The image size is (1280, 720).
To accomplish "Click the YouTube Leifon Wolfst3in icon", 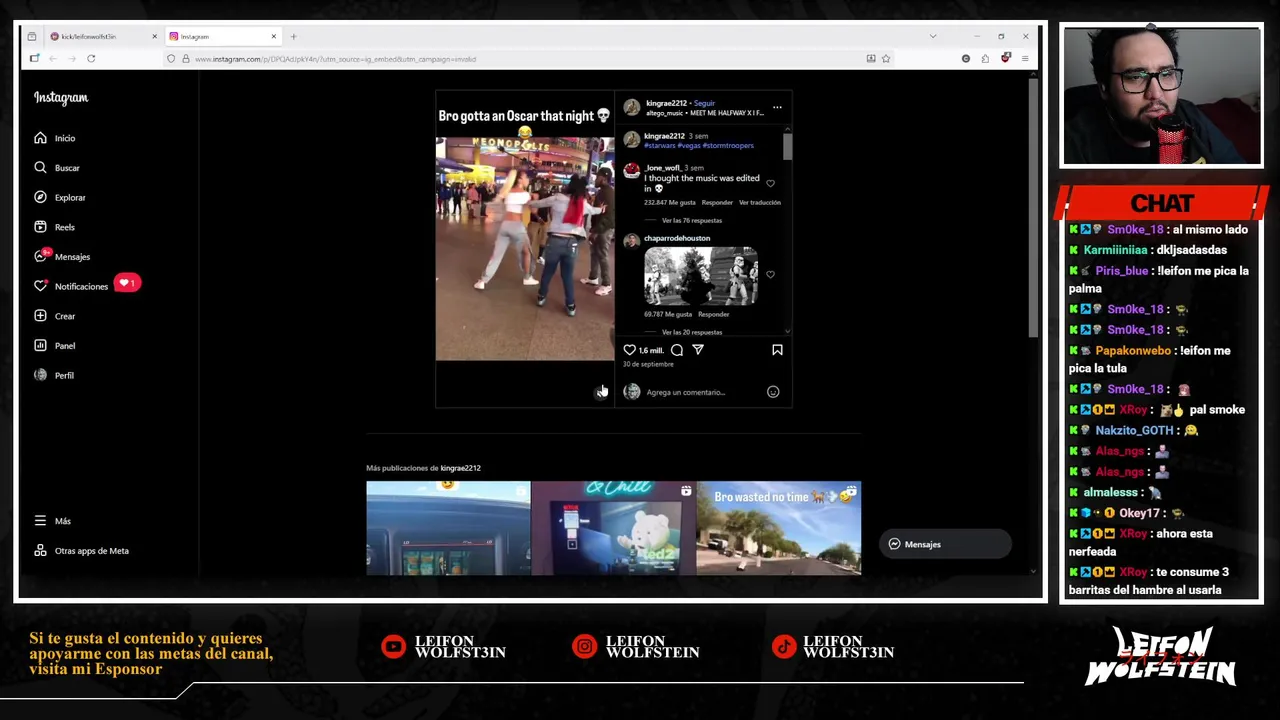I will [395, 647].
